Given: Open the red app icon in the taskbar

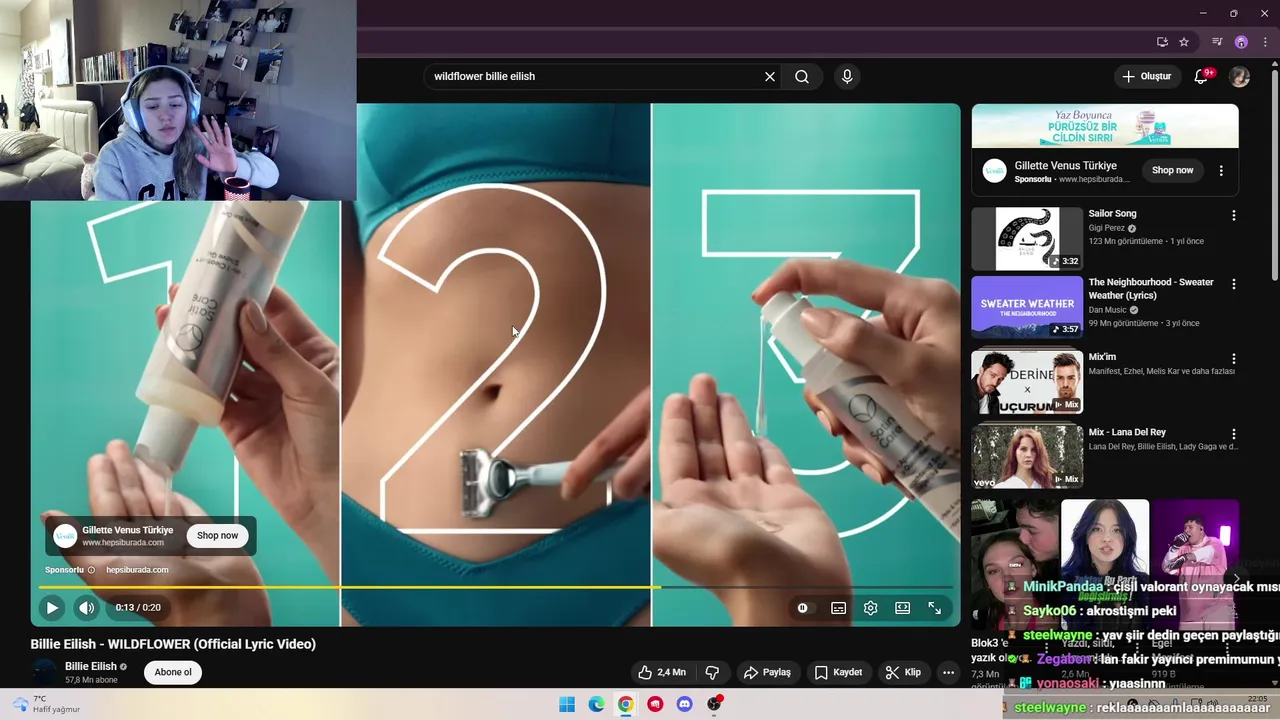Looking at the screenshot, I should pos(655,704).
